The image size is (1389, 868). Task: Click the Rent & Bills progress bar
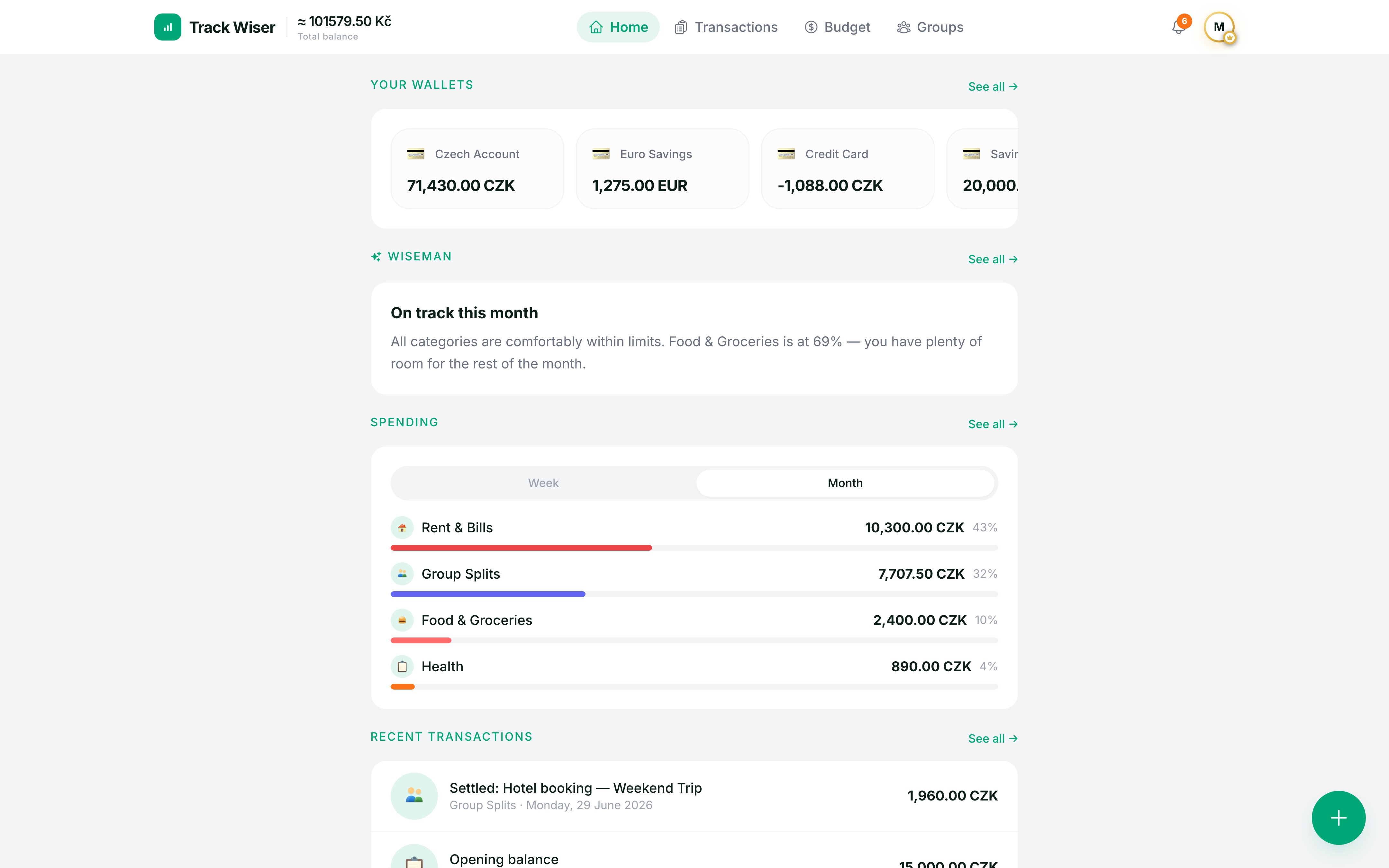pos(694,548)
